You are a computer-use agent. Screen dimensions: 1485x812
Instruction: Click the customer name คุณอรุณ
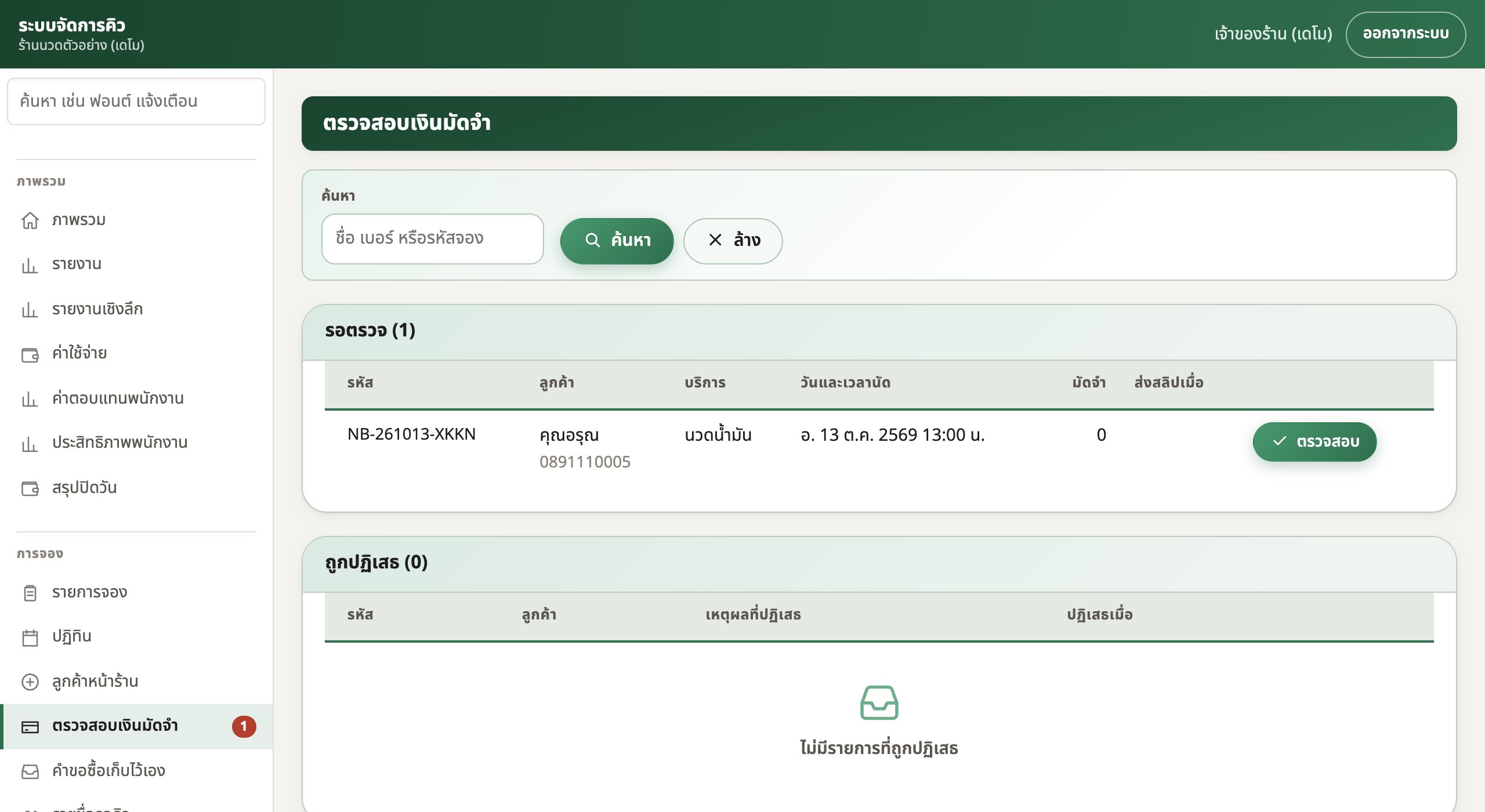(569, 435)
